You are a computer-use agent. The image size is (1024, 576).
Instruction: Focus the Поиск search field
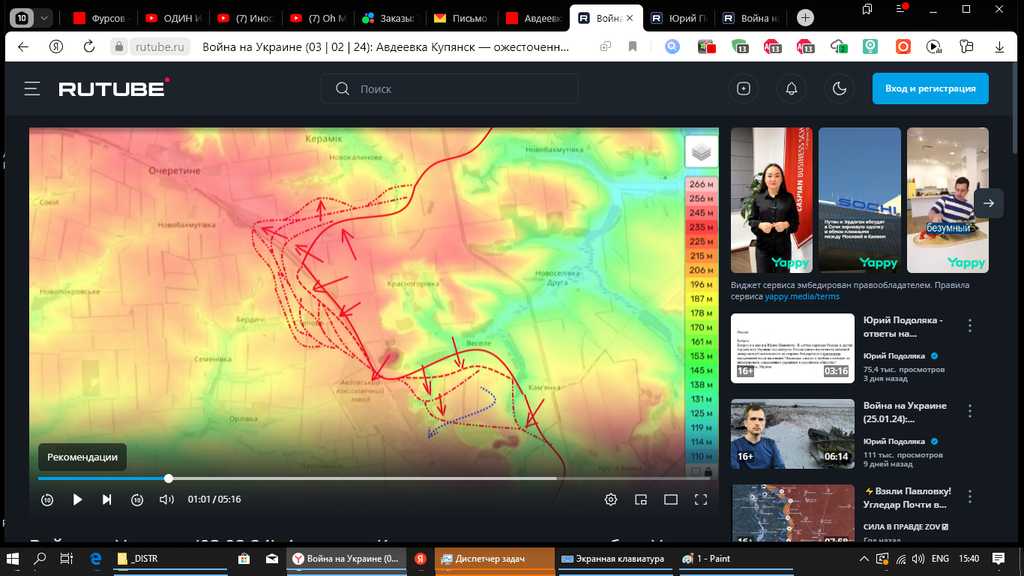449,89
